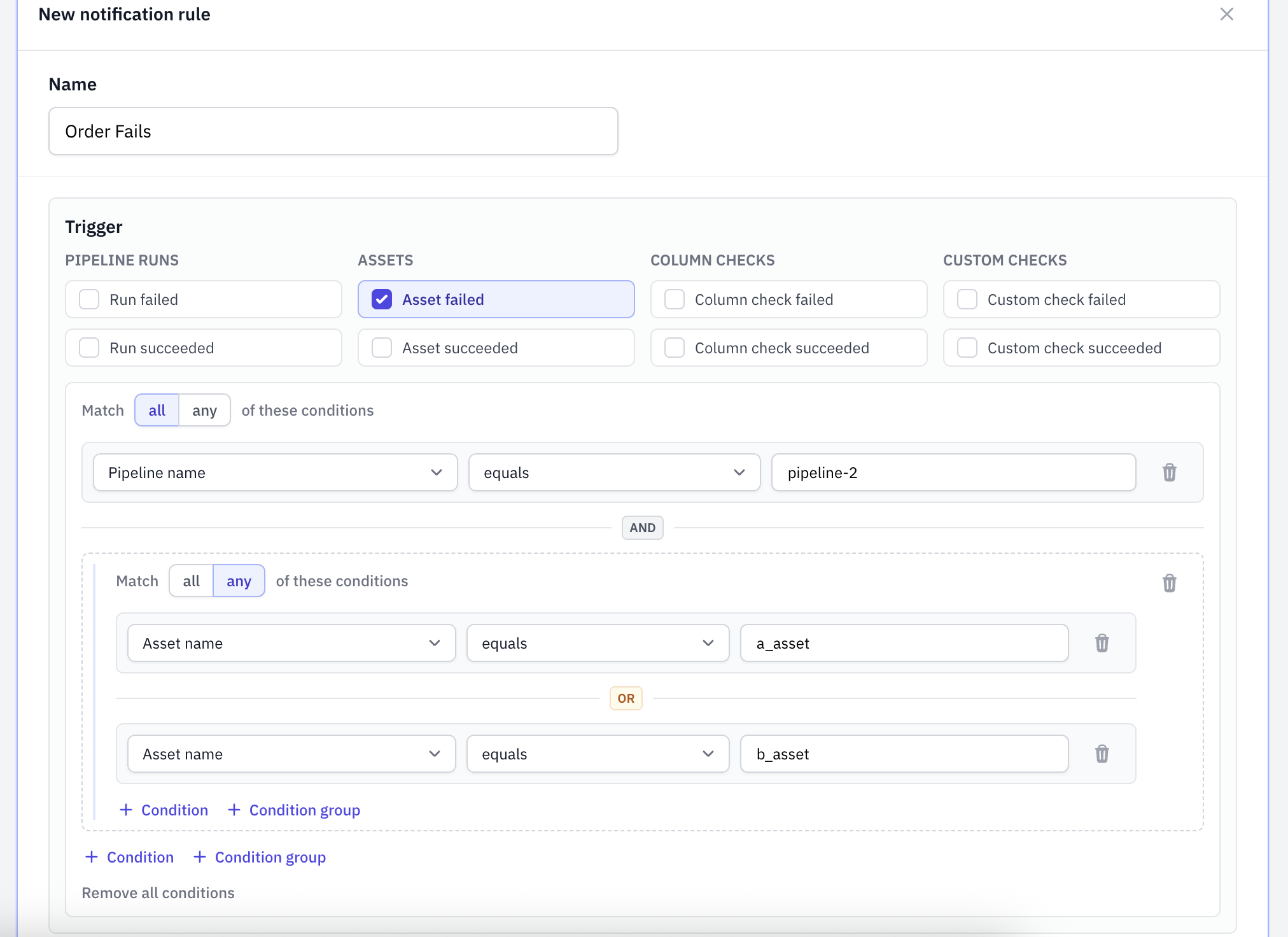Click the pipeline-2 value input
The width and height of the screenshot is (1288, 937).
click(x=954, y=472)
